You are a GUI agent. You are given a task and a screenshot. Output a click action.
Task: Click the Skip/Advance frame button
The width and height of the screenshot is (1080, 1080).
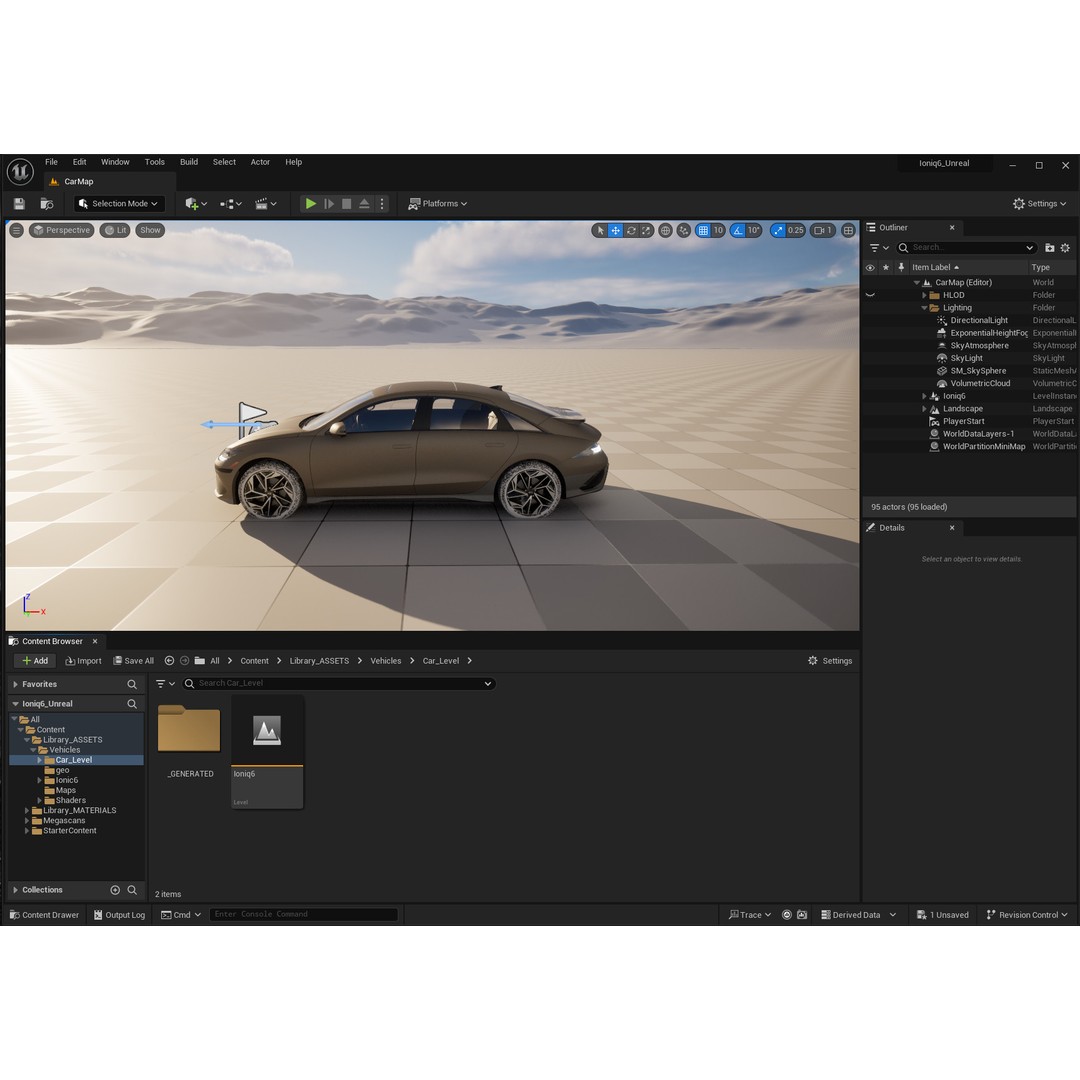(x=329, y=204)
